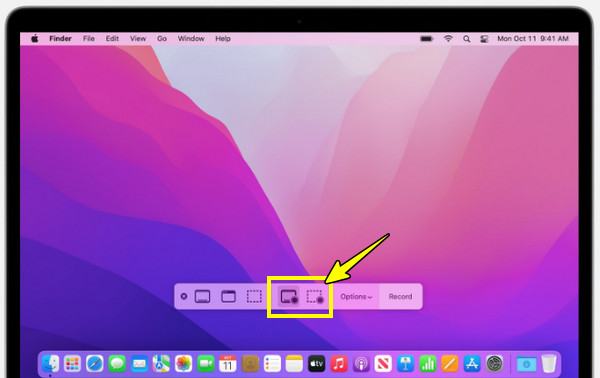Open Control Center in menu bar
Screen dimensions: 600x378
[x=484, y=39]
